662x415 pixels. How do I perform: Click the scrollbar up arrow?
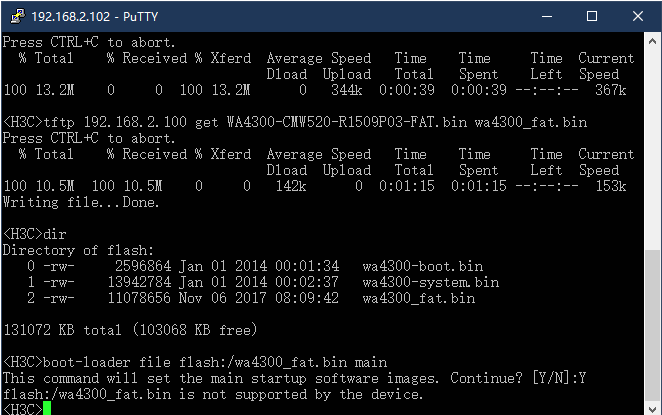(652, 41)
